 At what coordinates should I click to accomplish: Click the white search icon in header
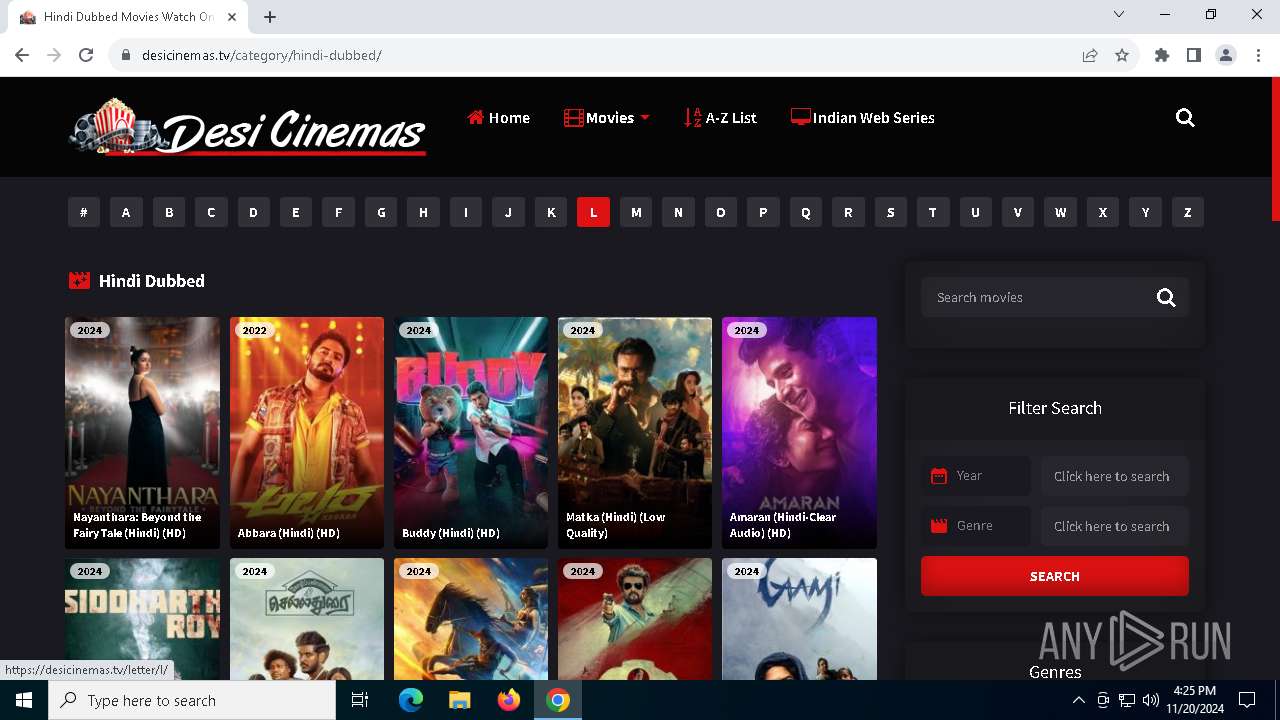tap(1185, 118)
